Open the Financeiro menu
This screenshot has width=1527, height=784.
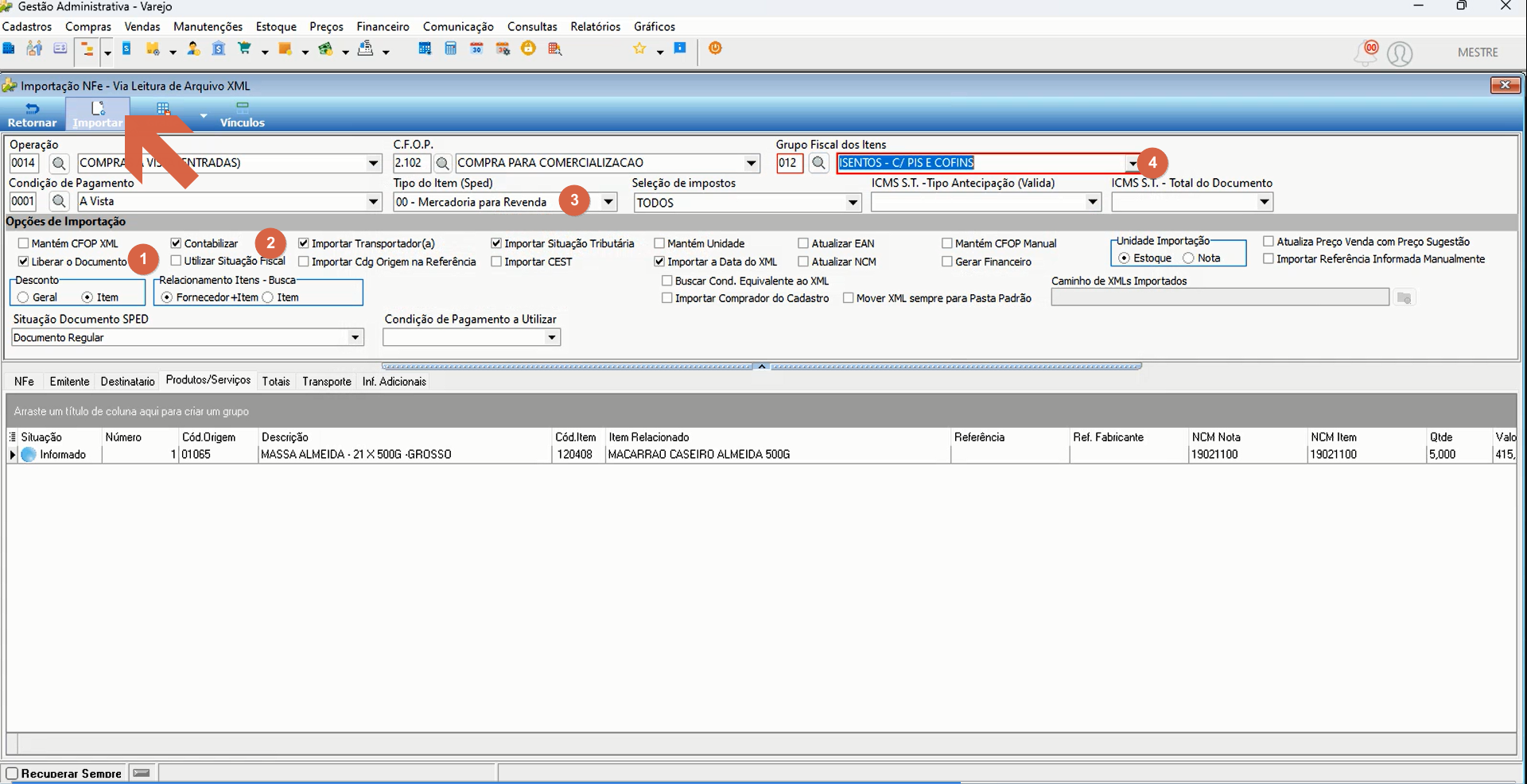[383, 26]
